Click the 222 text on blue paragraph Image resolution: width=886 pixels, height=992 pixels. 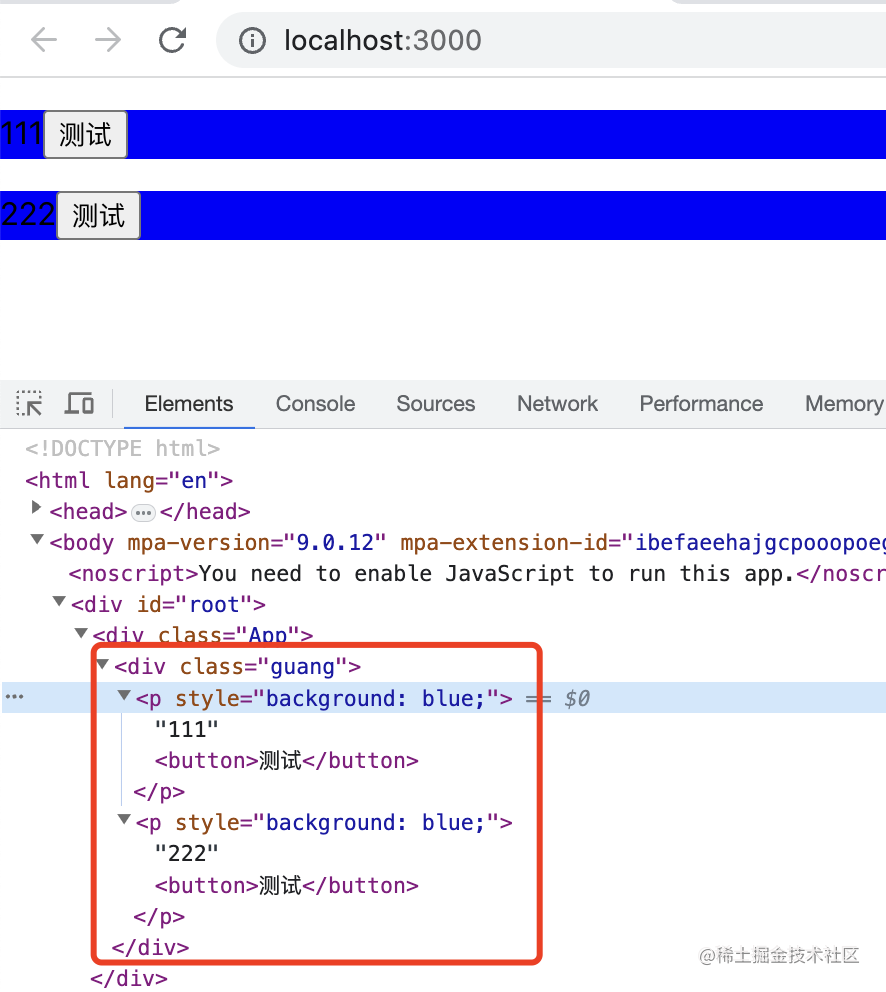[28, 214]
